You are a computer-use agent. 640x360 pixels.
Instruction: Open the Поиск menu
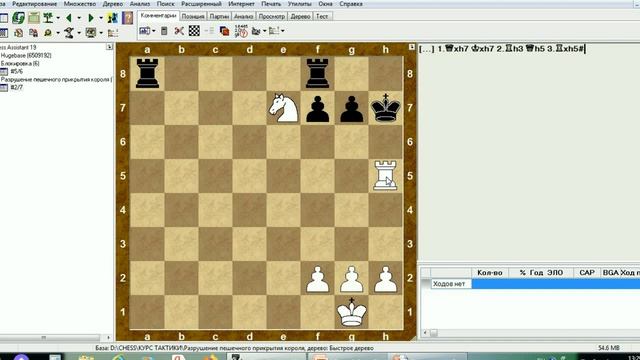[165, 4]
